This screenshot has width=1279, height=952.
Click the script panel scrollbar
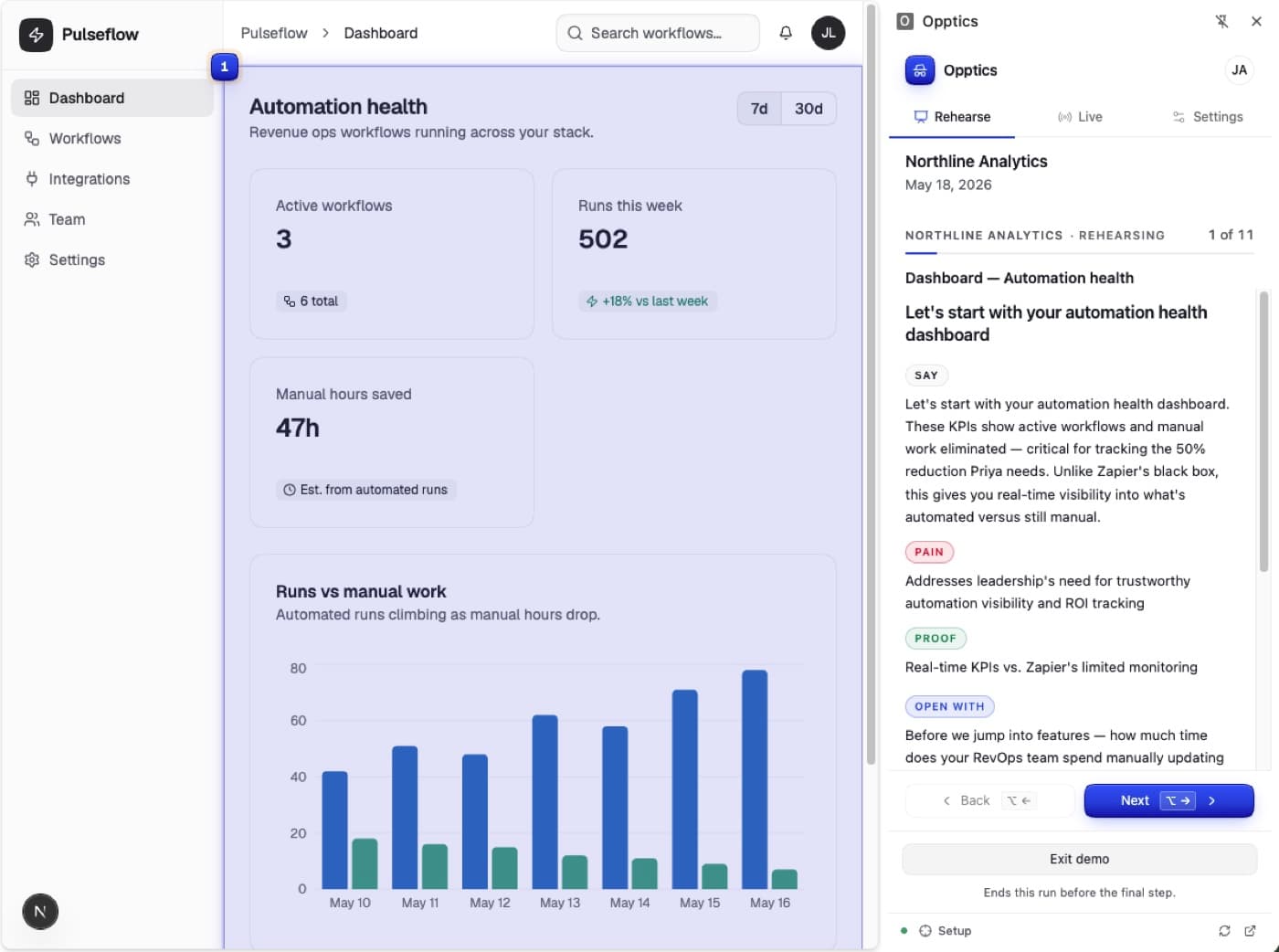1264,432
